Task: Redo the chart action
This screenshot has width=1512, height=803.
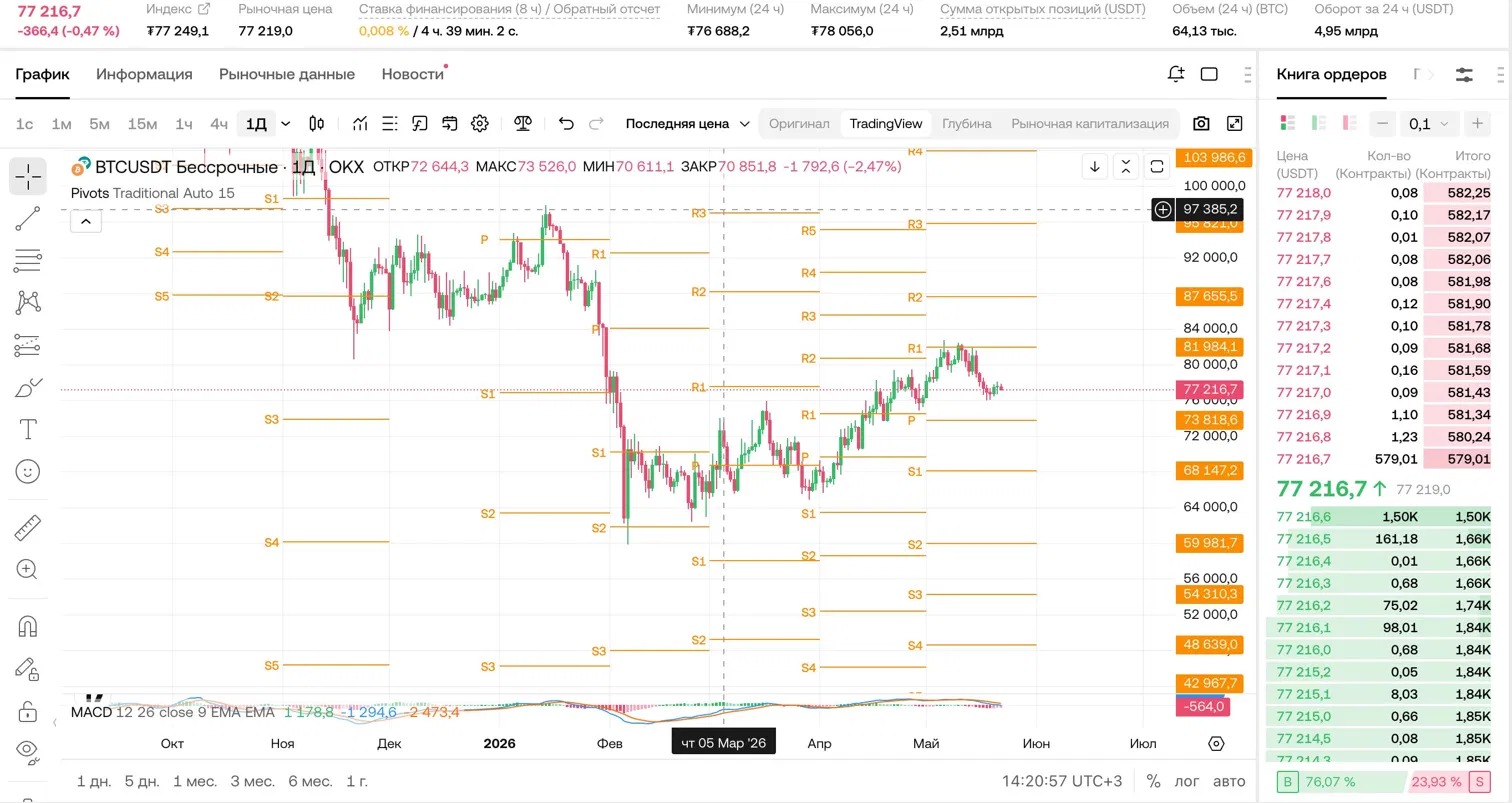Action: (596, 124)
